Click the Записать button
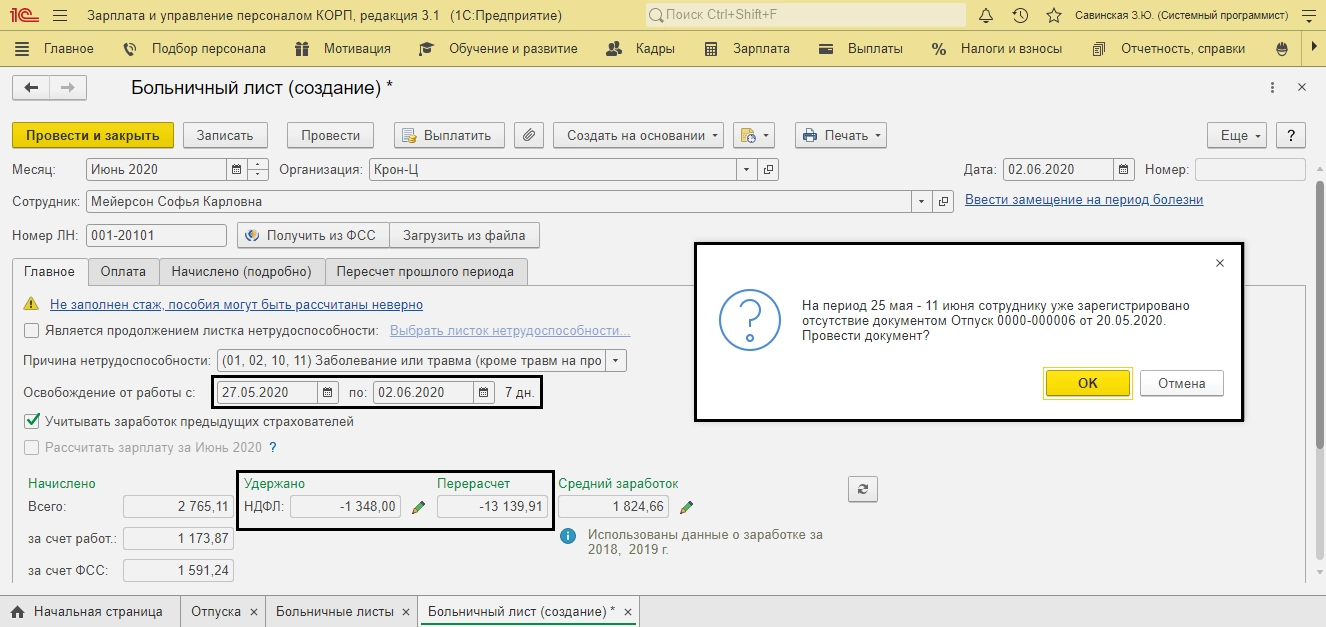 pos(225,135)
